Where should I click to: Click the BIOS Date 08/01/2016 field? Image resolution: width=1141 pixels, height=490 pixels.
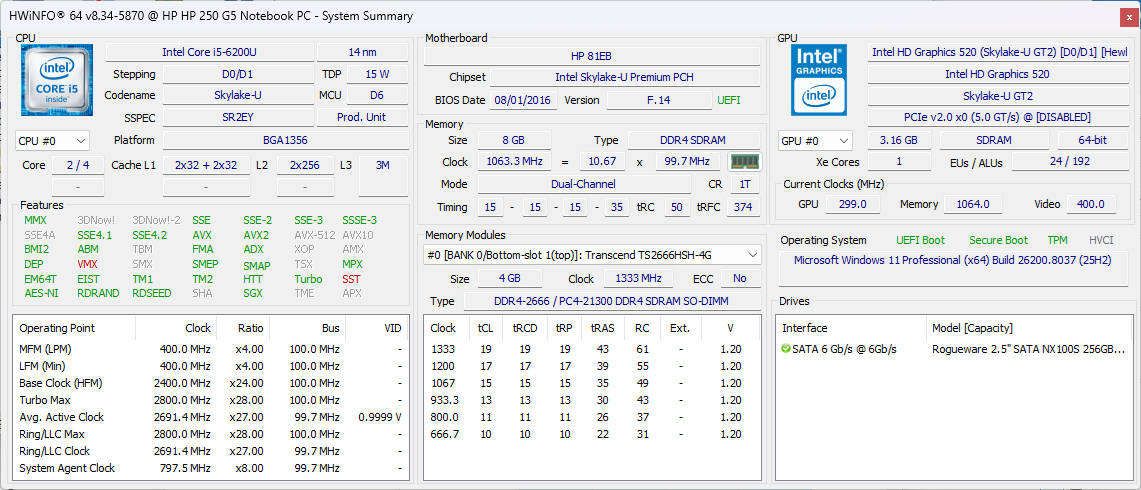coord(522,100)
